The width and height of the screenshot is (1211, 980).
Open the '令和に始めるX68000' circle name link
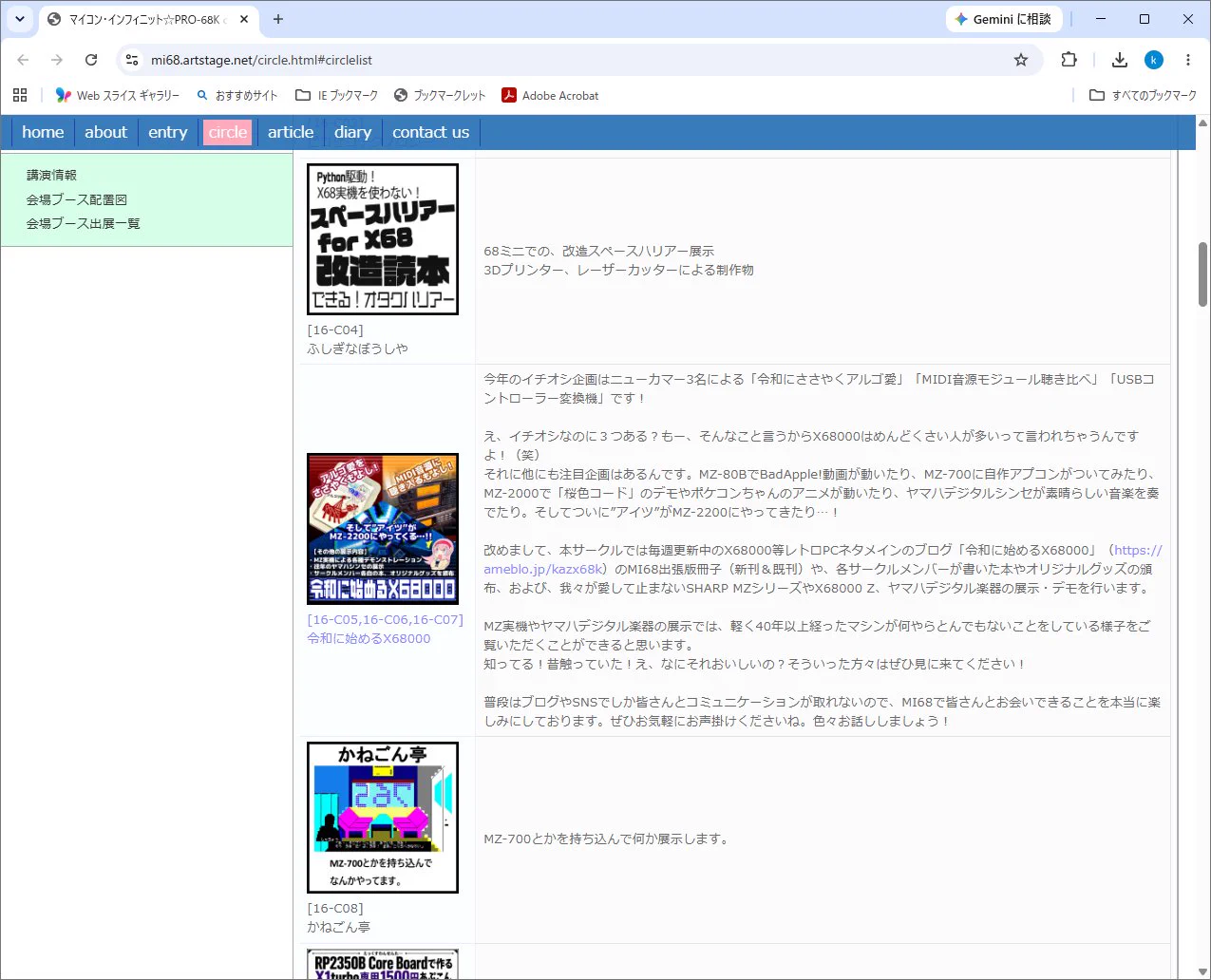click(369, 638)
